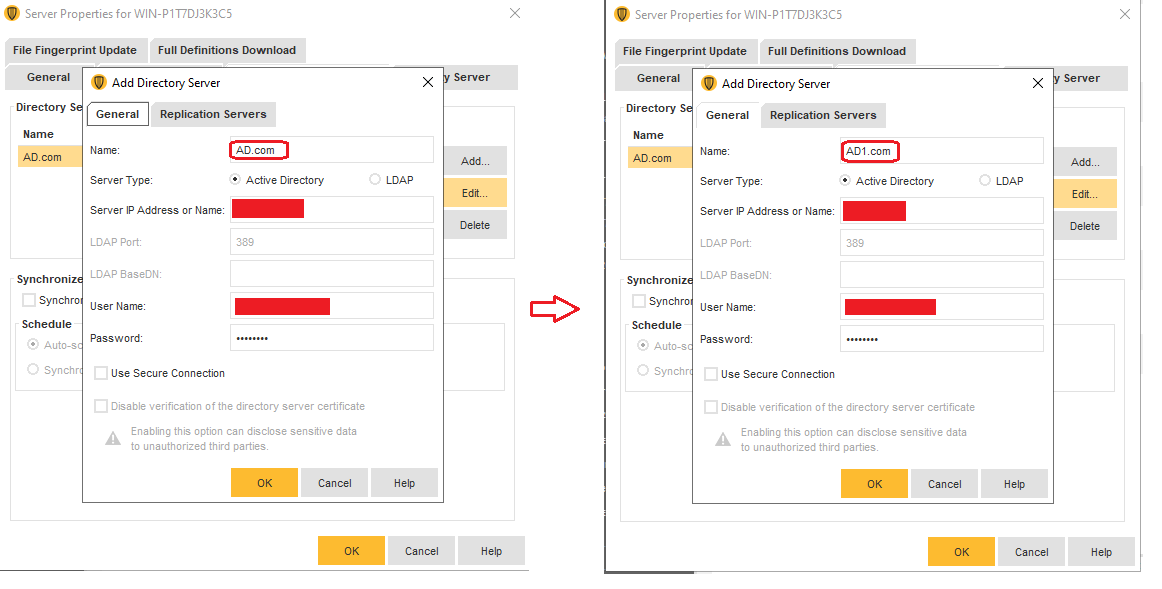Select the LDAP server type in the left dialog
The width and height of the screenshot is (1162, 589).
[x=375, y=180]
